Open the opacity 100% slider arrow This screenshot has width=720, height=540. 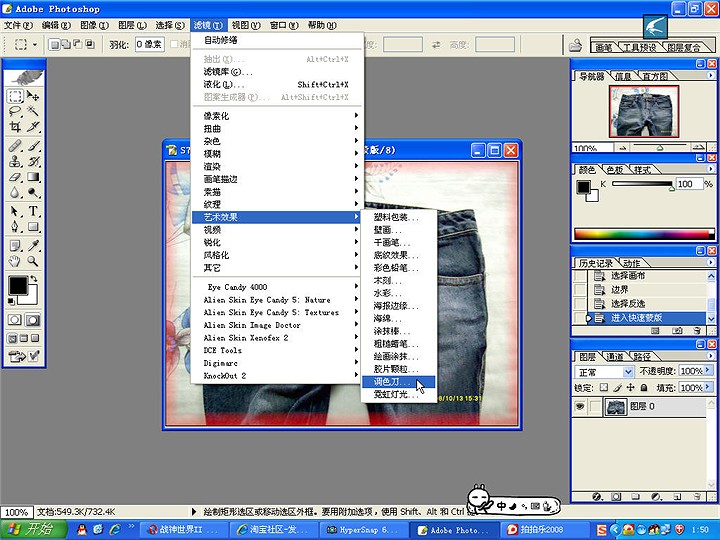(709, 370)
